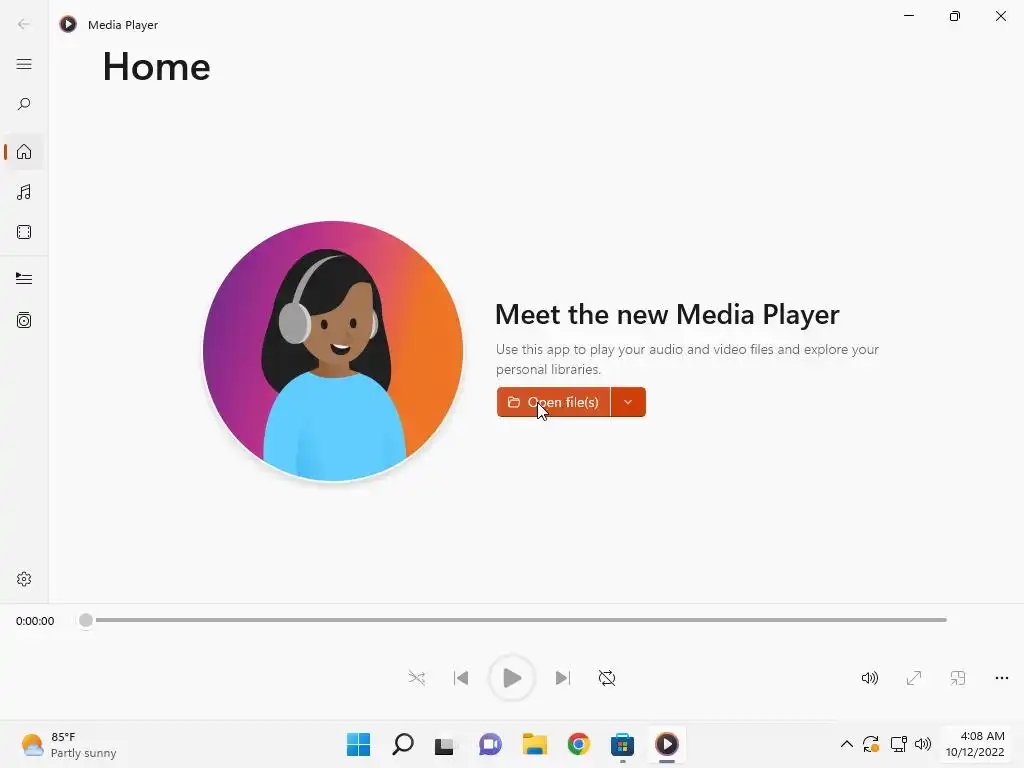Click the Media Player app logo
1024x768 pixels.
[68, 24]
